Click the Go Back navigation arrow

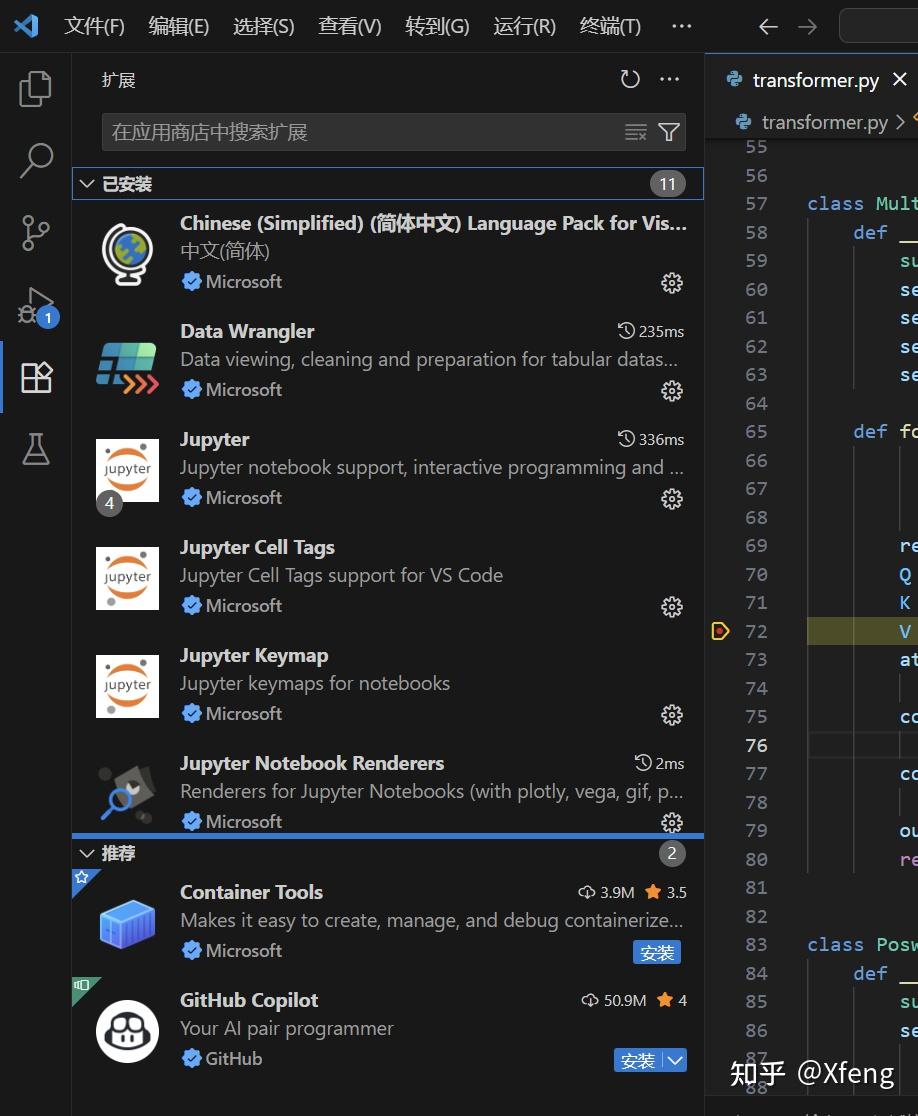pos(767,26)
